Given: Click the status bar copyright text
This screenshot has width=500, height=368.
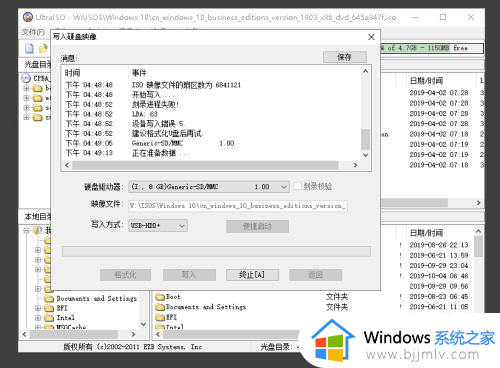Looking at the screenshot, I should tap(133, 347).
